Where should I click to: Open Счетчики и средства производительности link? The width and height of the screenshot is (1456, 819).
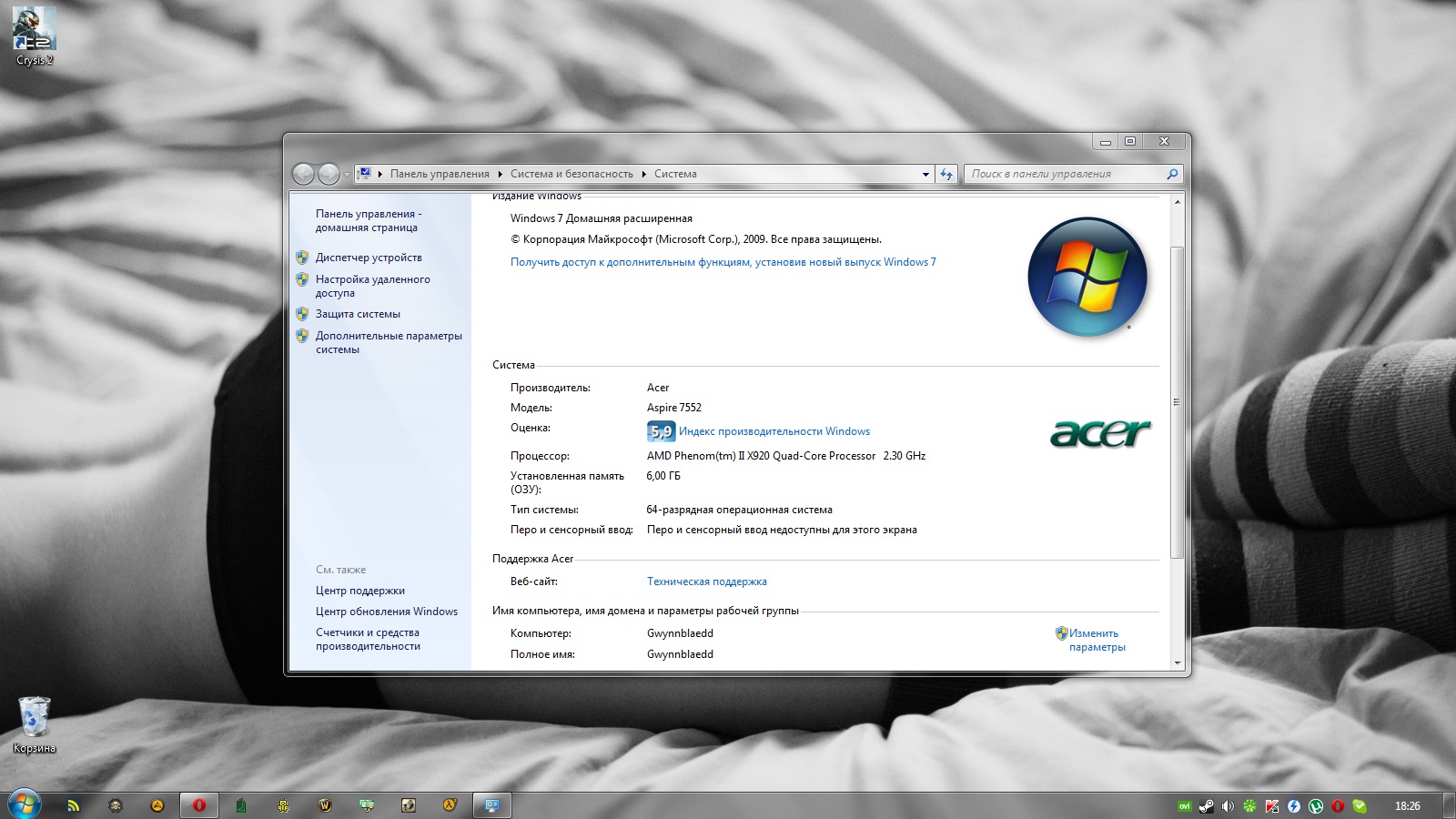(x=368, y=639)
